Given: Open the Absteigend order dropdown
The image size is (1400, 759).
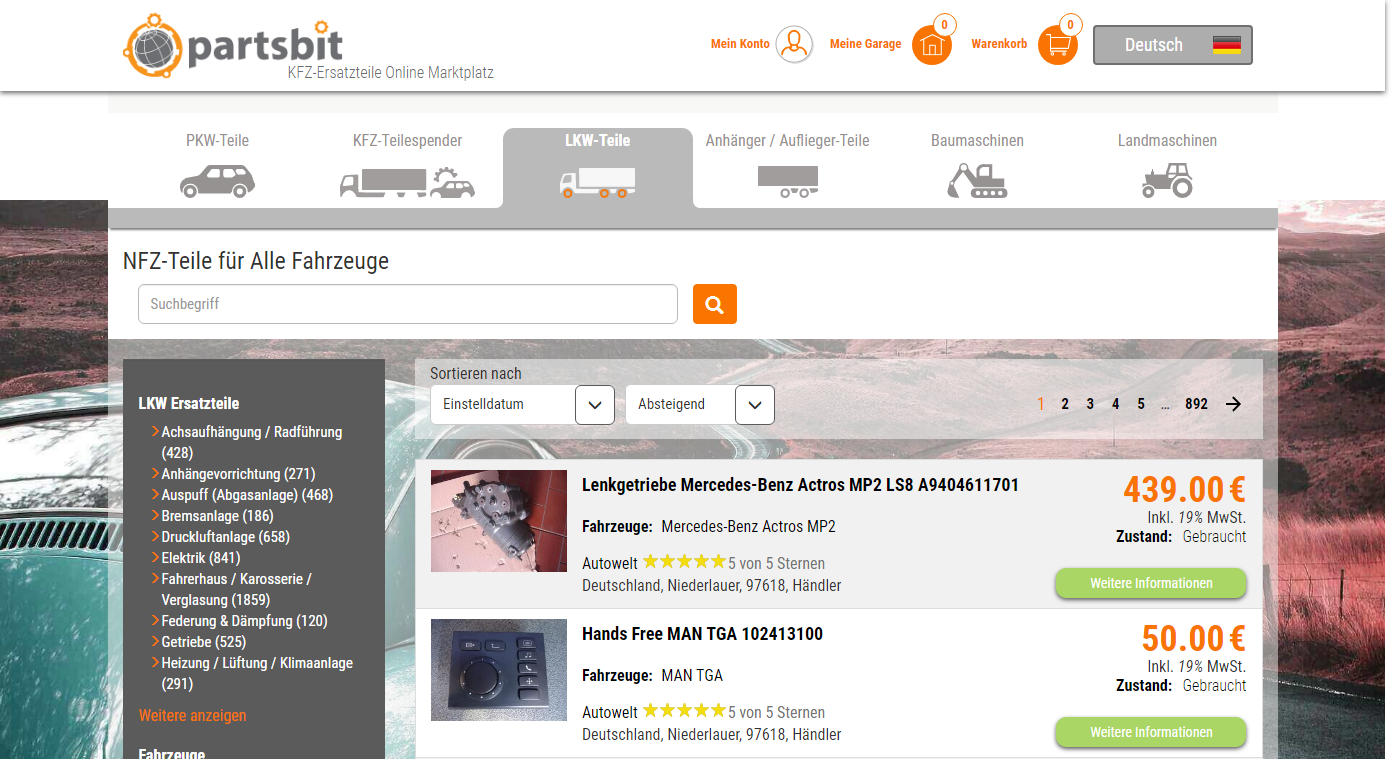Looking at the screenshot, I should coord(700,404).
